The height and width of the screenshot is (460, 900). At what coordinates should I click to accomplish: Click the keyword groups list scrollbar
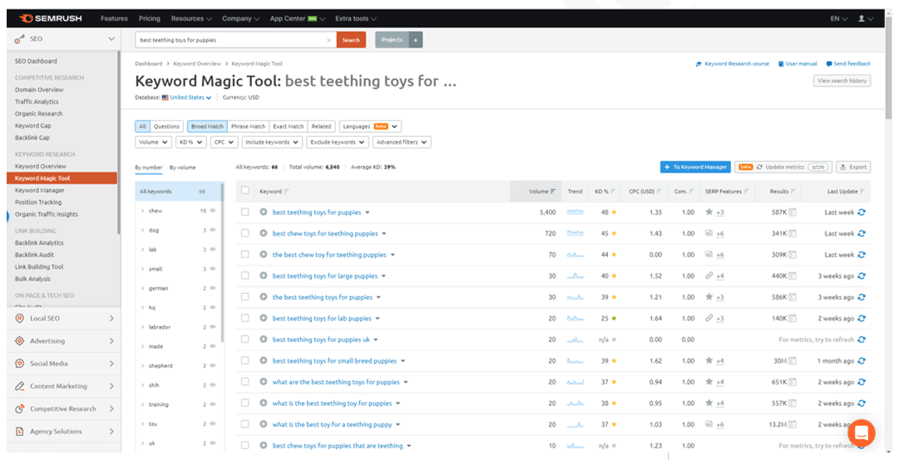[x=222, y=264]
